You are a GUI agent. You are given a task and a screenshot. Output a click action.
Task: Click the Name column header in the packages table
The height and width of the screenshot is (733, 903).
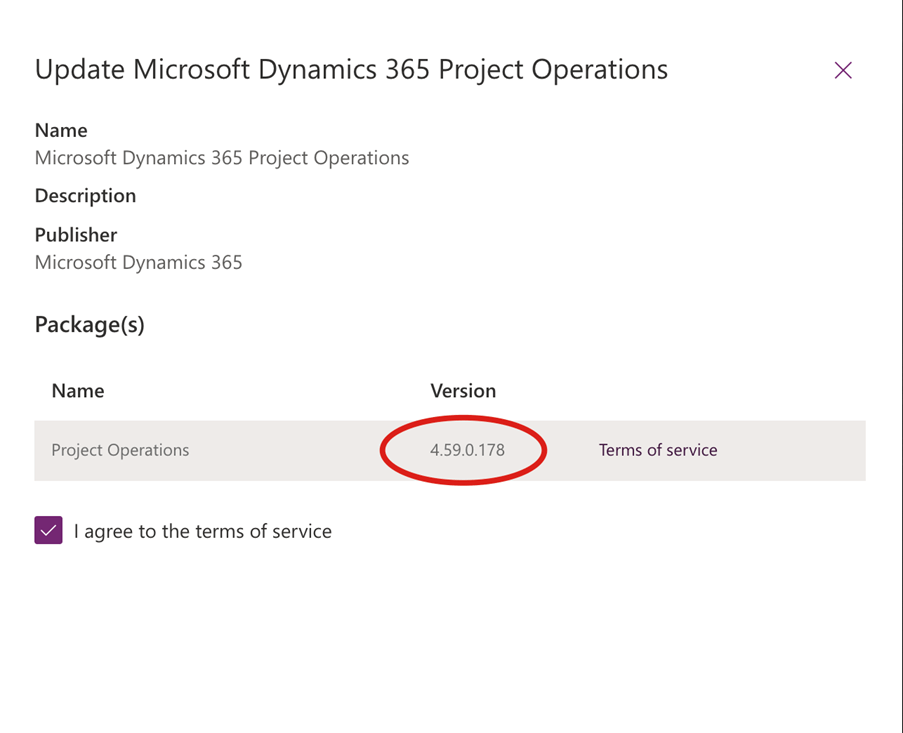78,390
